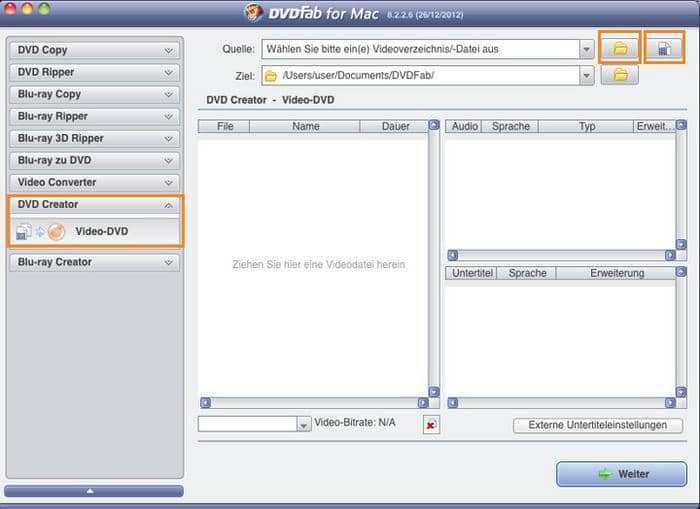700x509 pixels.
Task: Expand the Blu-ray 3D Ripper section
Action: coord(94,138)
